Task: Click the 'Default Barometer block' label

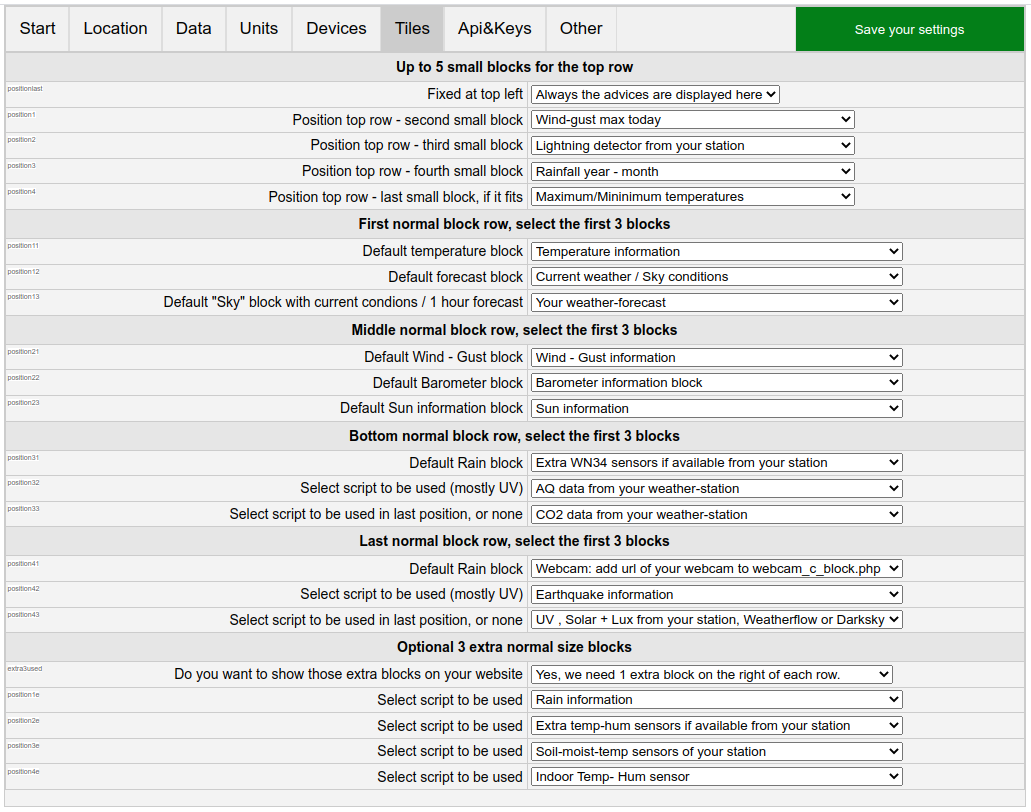Action: coord(448,383)
